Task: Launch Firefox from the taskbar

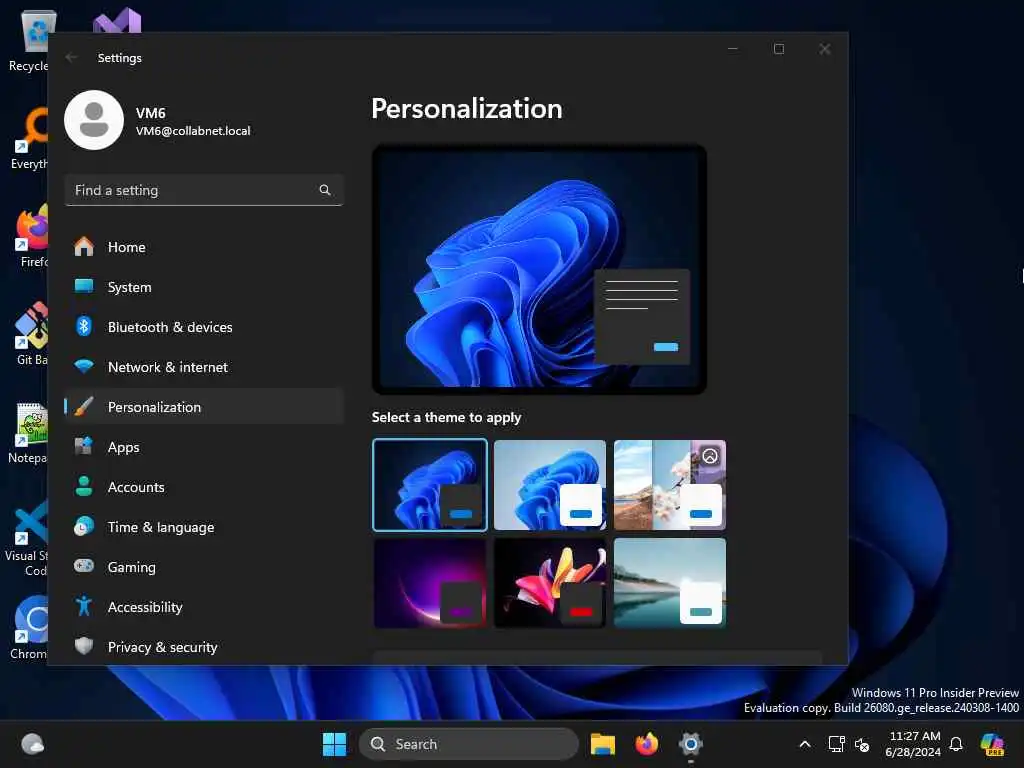Action: coord(647,744)
